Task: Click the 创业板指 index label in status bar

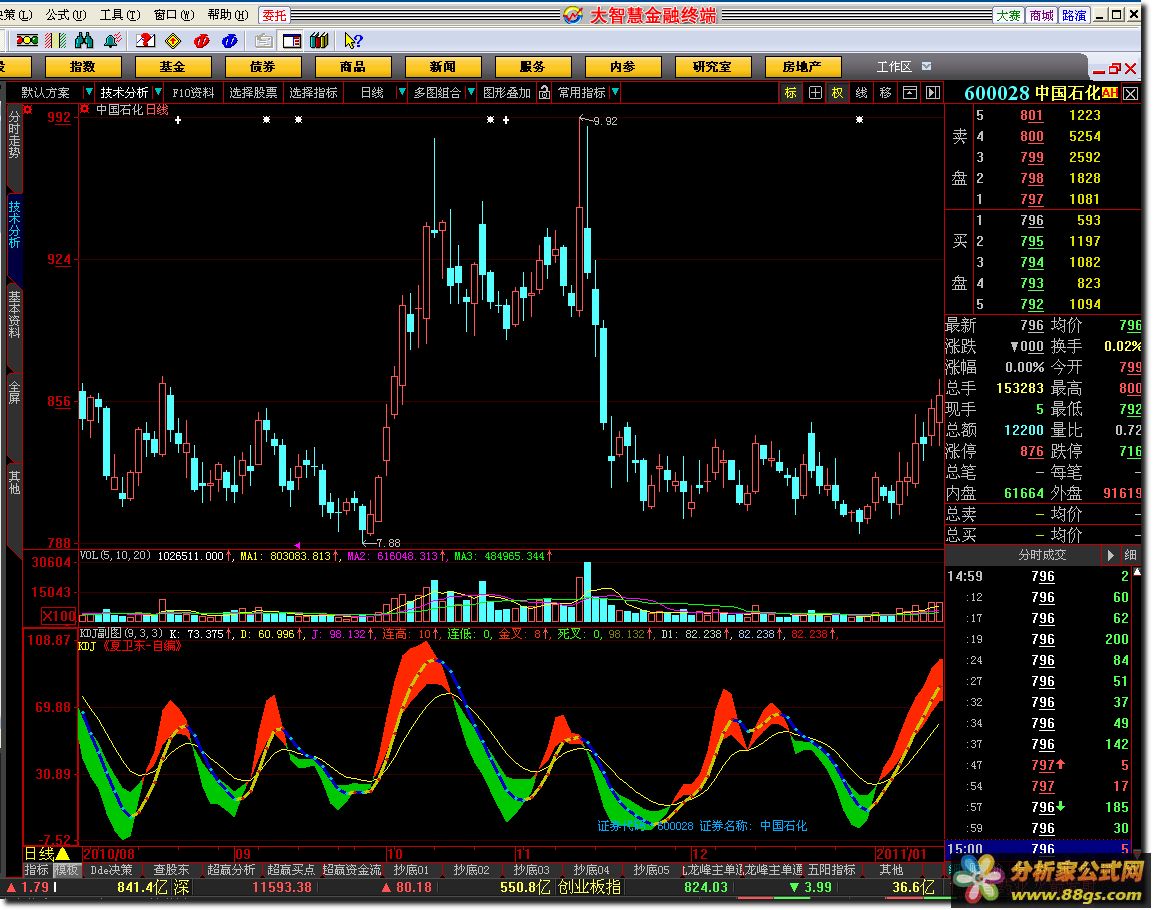Action: [x=590, y=887]
